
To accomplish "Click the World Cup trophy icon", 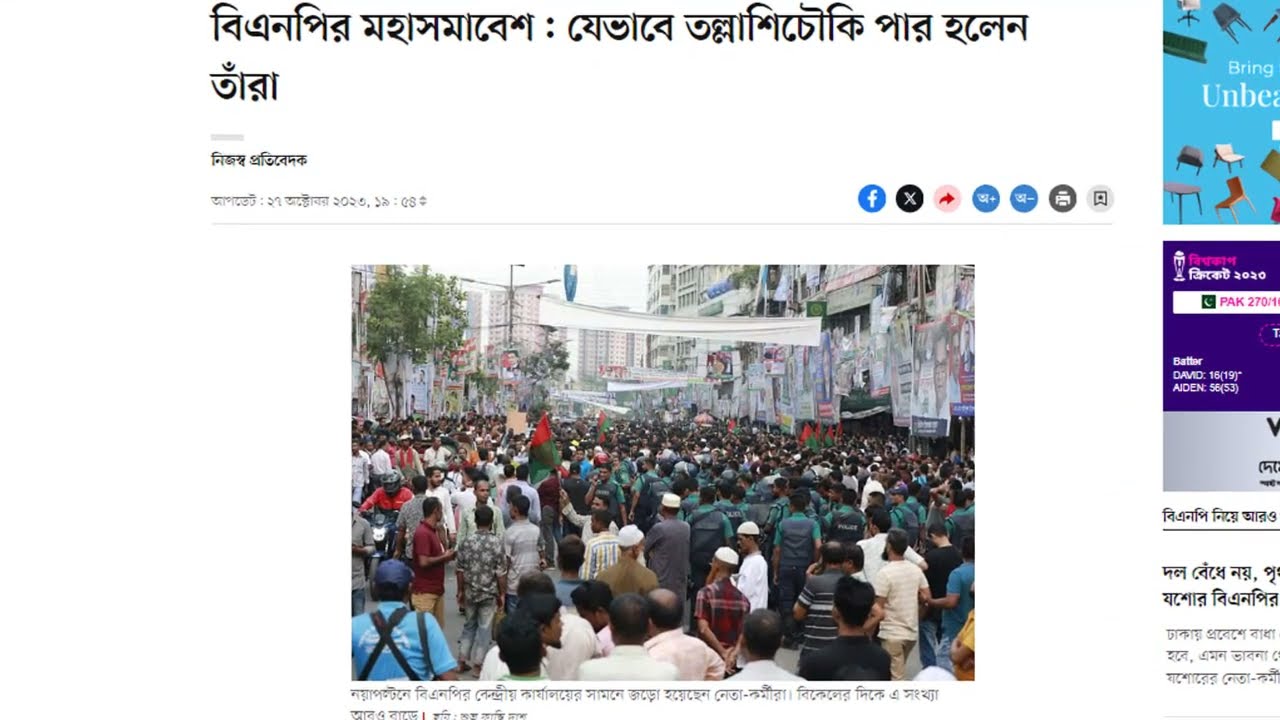I will pyautogui.click(x=1180, y=266).
